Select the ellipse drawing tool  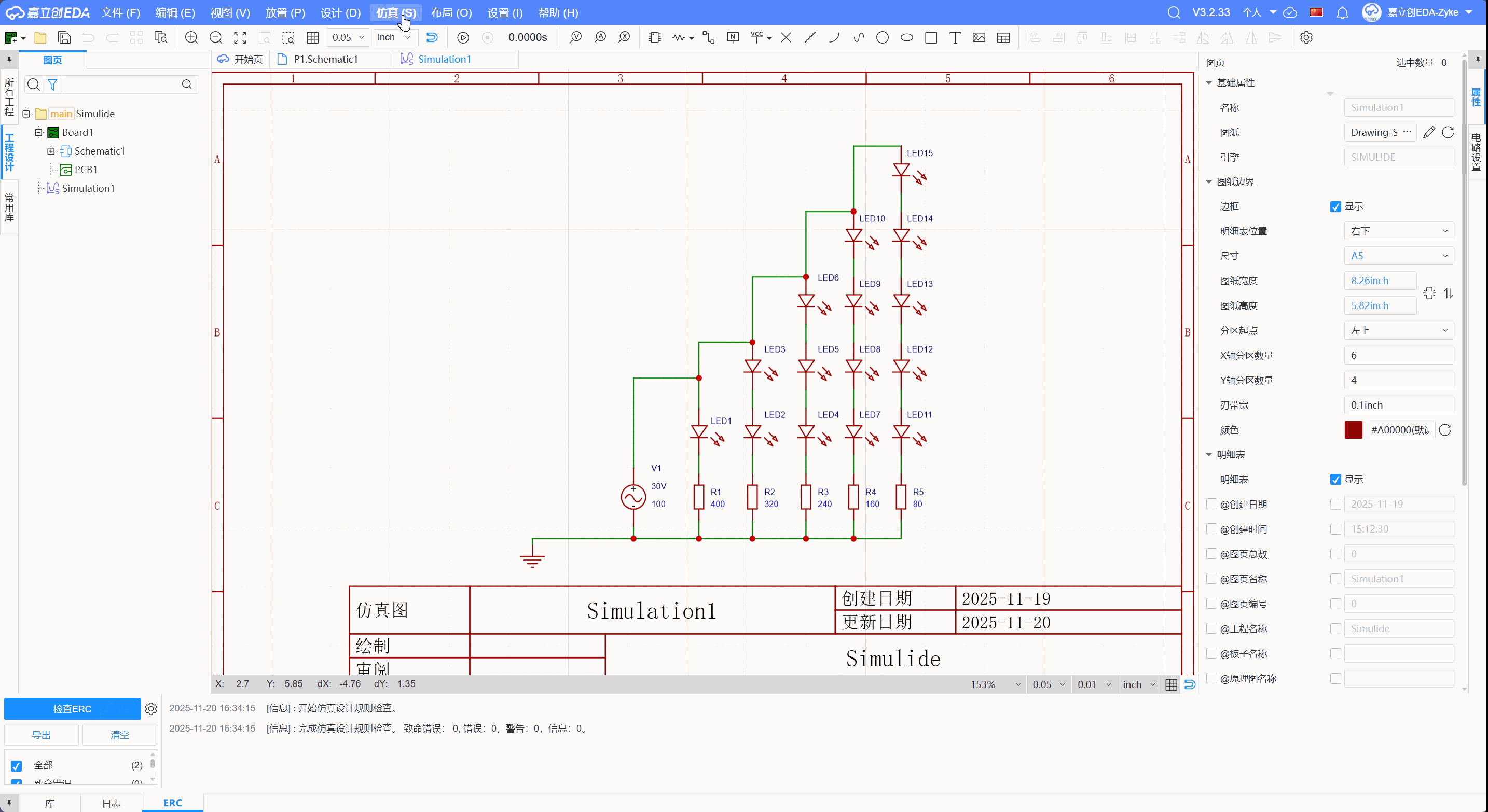906,37
